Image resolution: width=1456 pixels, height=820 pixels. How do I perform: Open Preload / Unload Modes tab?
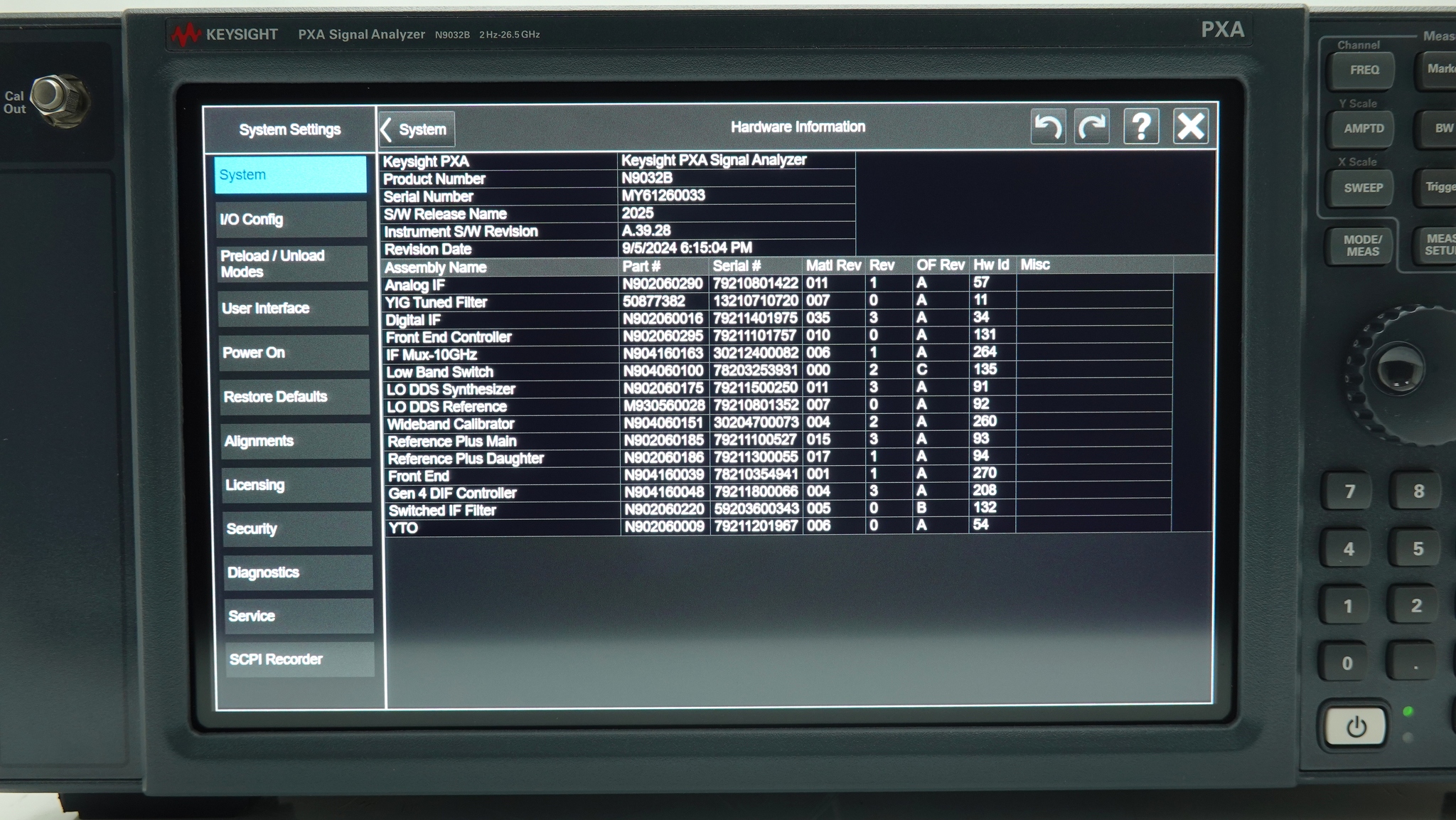coord(291,264)
